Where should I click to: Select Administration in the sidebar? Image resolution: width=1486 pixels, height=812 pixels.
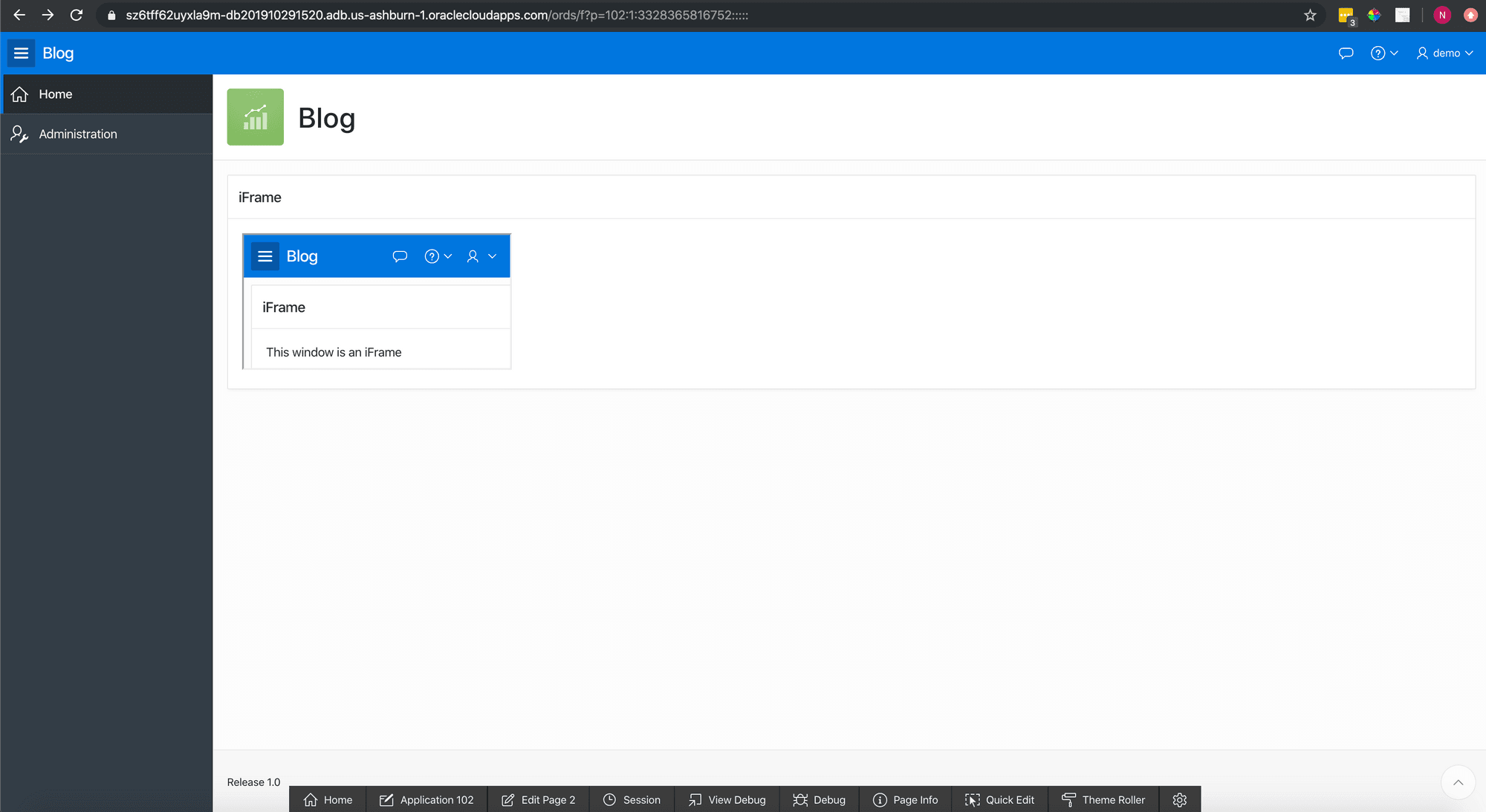click(78, 134)
